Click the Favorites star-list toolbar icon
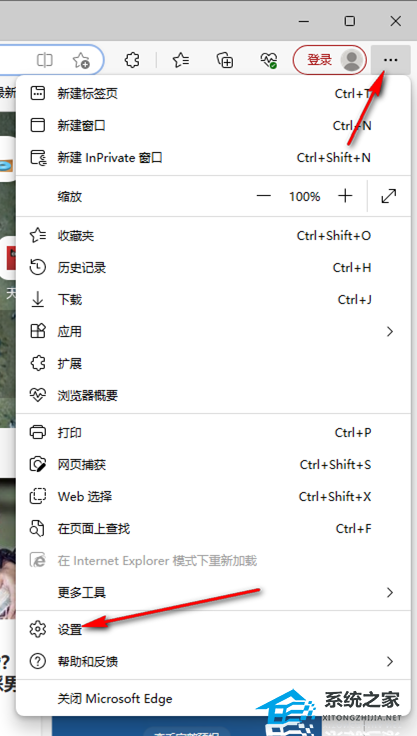The width and height of the screenshot is (417, 736). coord(181,60)
